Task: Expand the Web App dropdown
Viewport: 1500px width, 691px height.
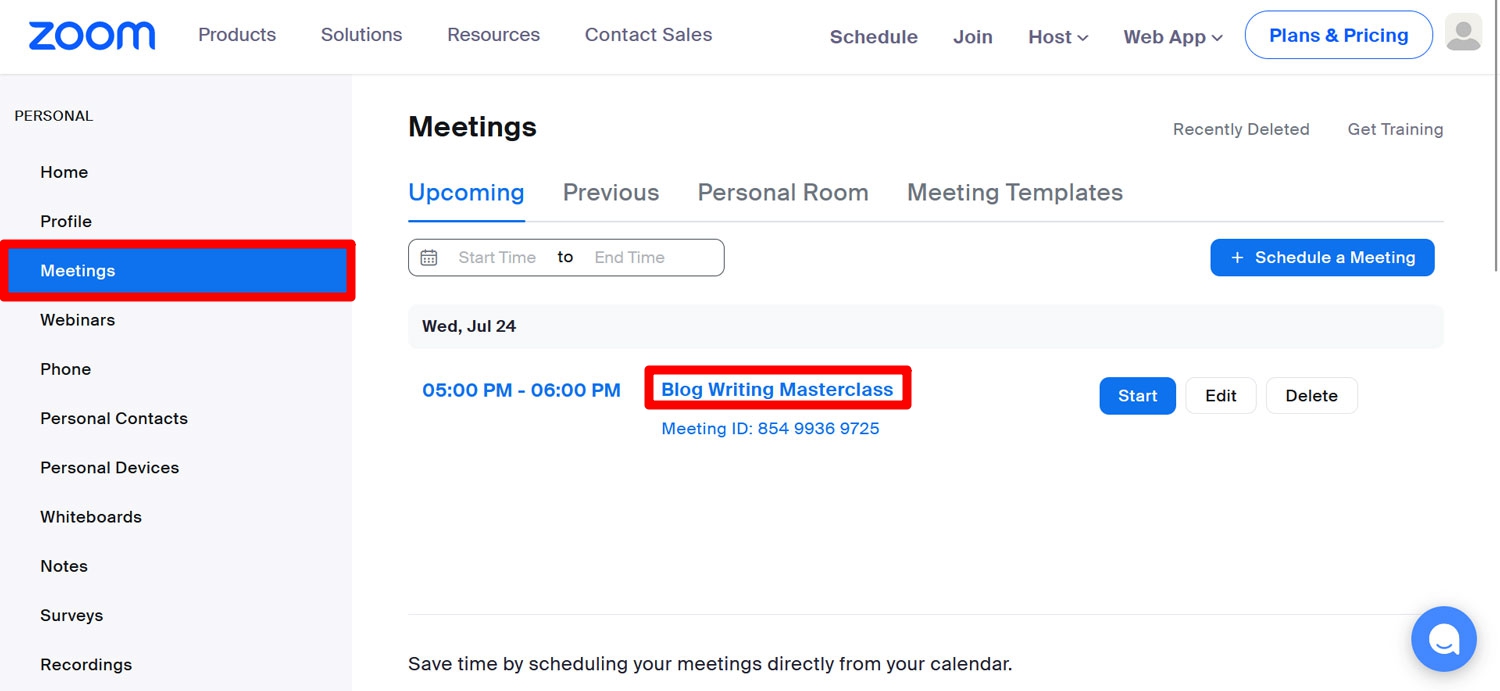Action: (1173, 37)
